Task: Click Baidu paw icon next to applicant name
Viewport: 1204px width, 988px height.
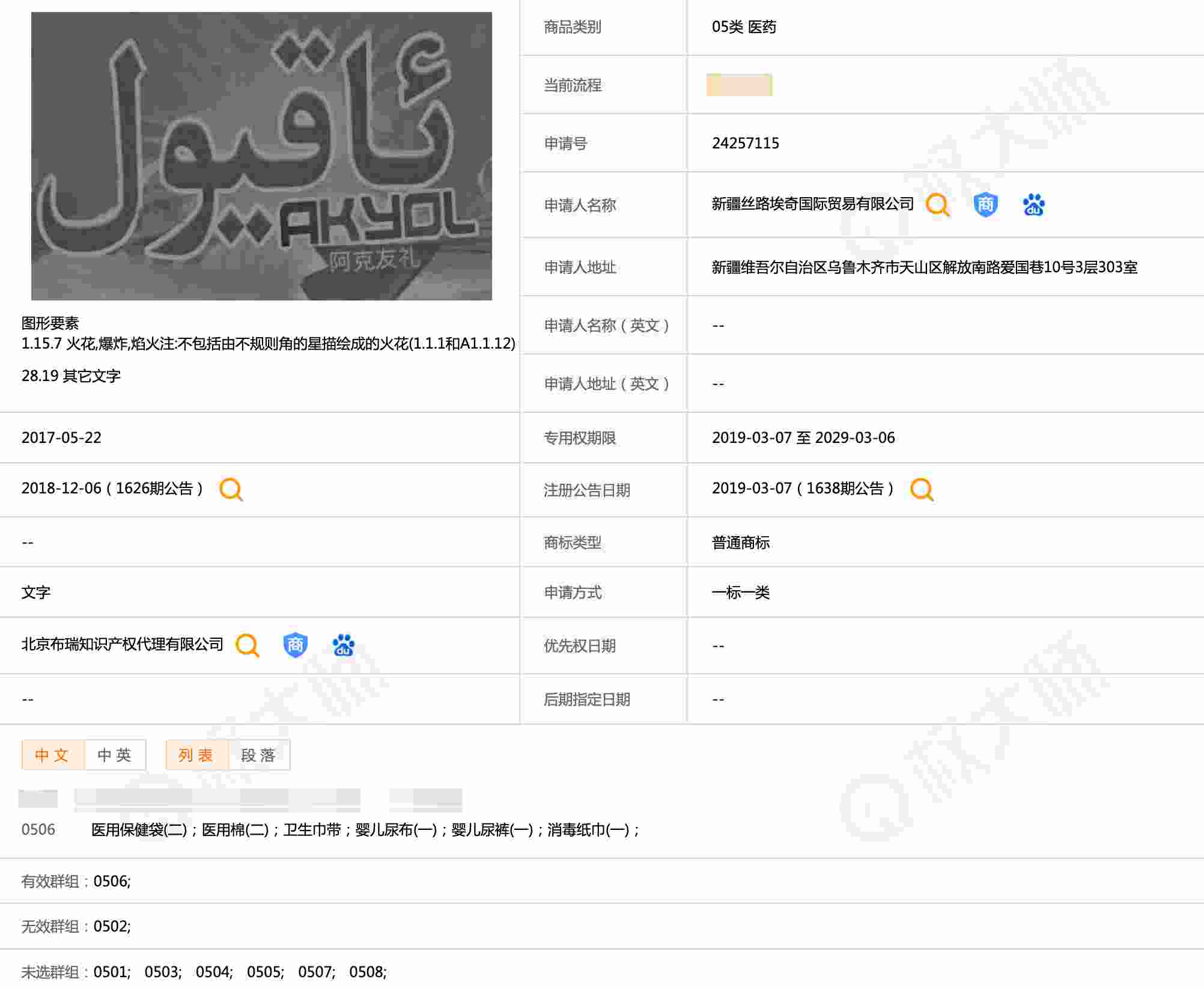Action: point(1033,205)
